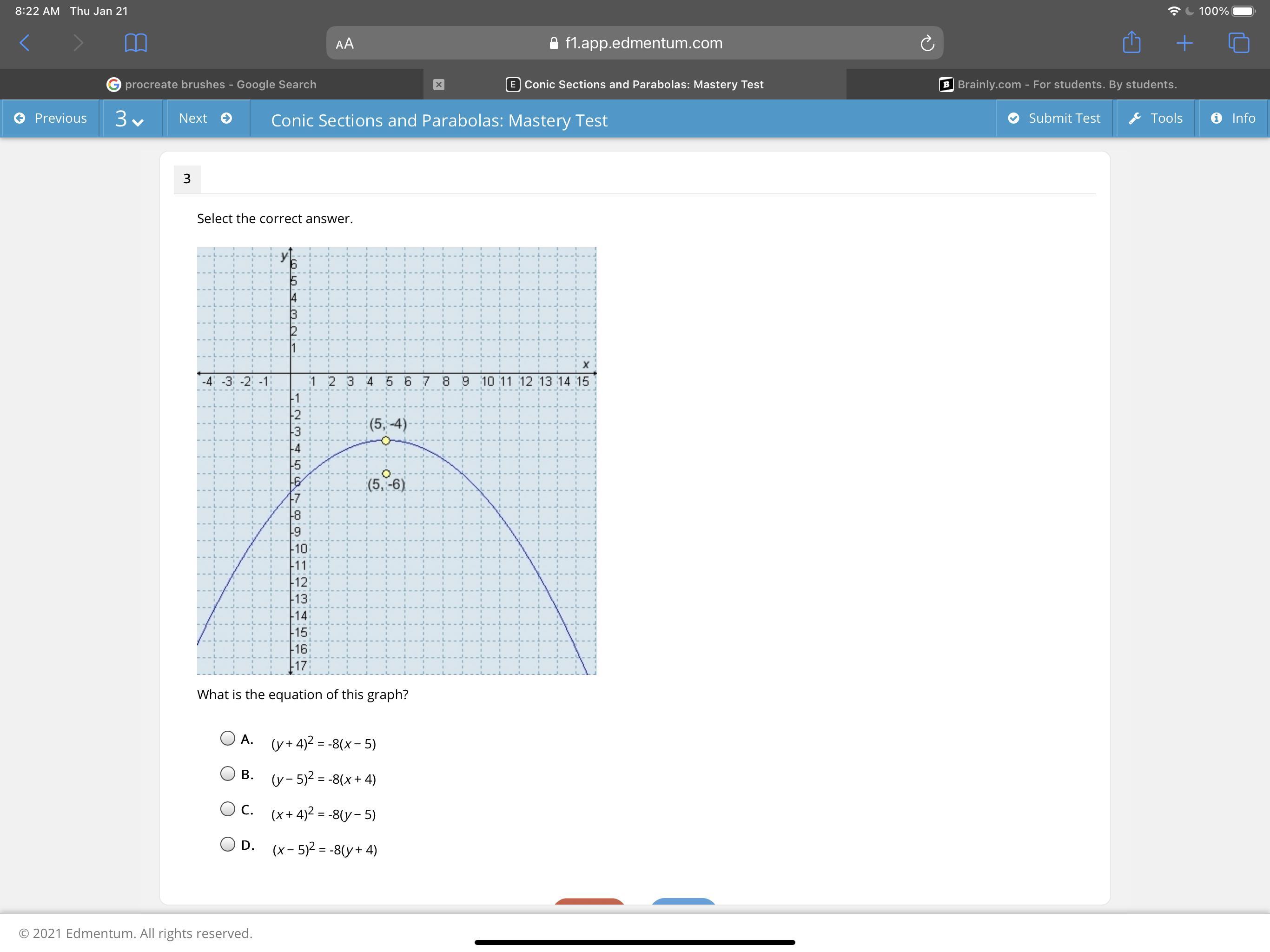
Task: Tap the share icon
Action: (1131, 42)
